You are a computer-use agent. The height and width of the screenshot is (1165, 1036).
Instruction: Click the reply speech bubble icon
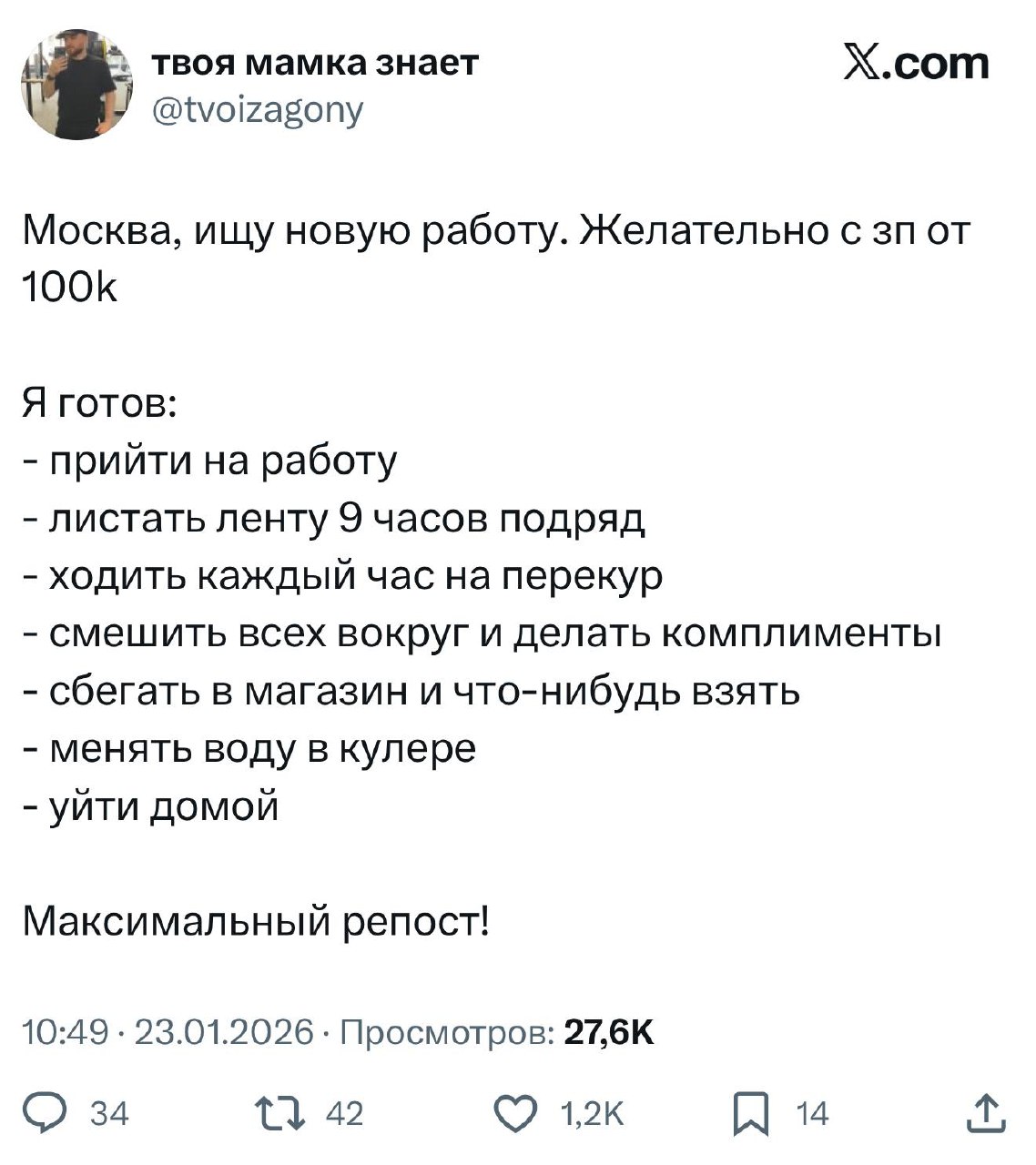[41, 1112]
